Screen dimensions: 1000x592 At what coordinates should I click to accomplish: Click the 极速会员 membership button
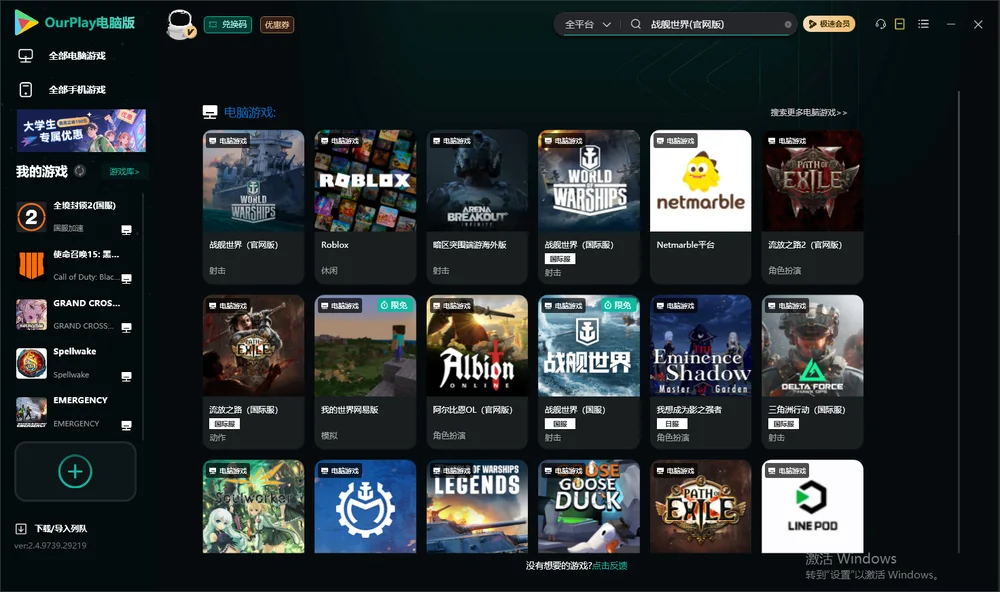pyautogui.click(x=829, y=24)
